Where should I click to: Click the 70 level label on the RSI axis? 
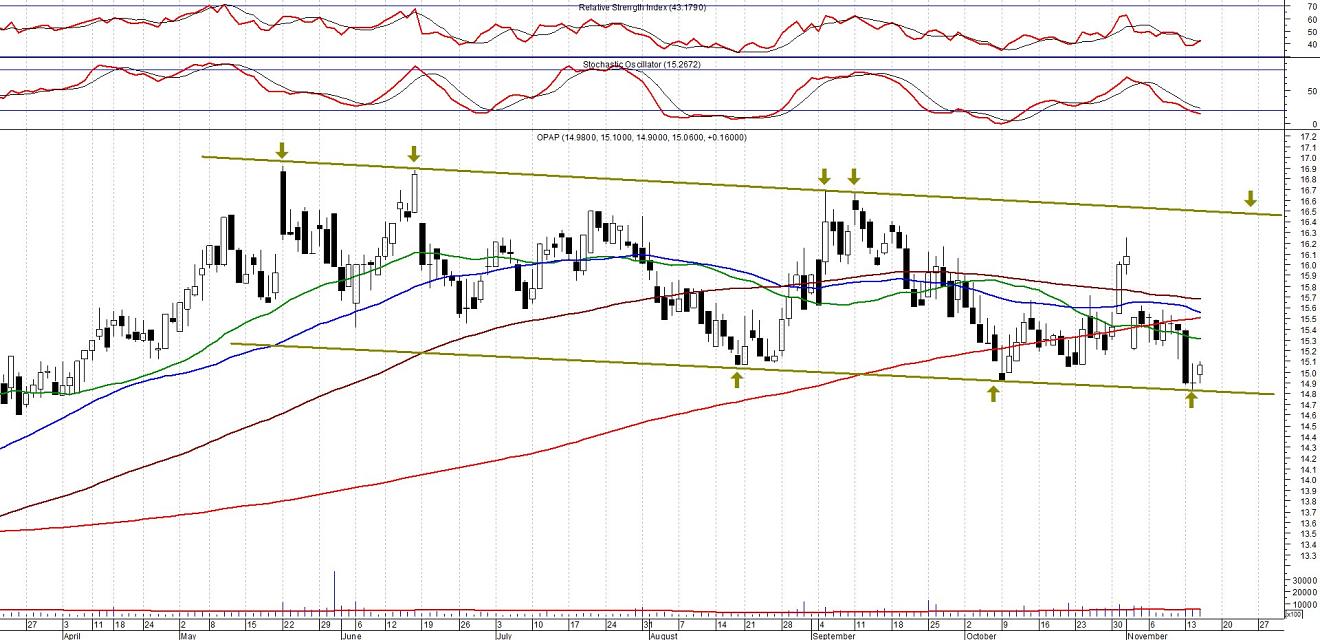tap(1311, 6)
